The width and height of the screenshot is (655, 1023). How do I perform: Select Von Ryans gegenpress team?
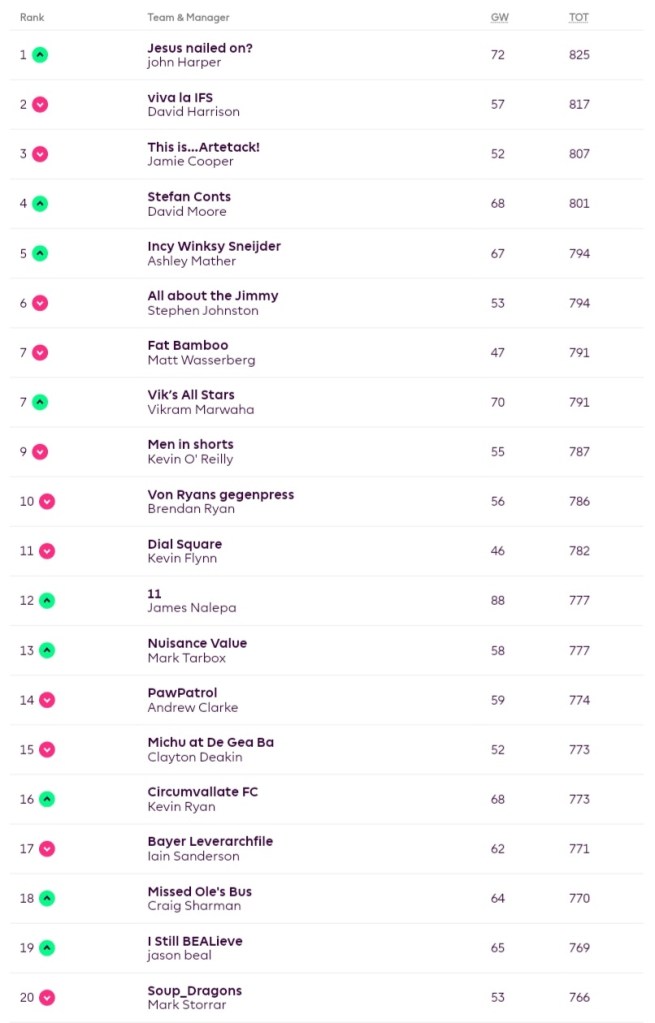click(221, 494)
